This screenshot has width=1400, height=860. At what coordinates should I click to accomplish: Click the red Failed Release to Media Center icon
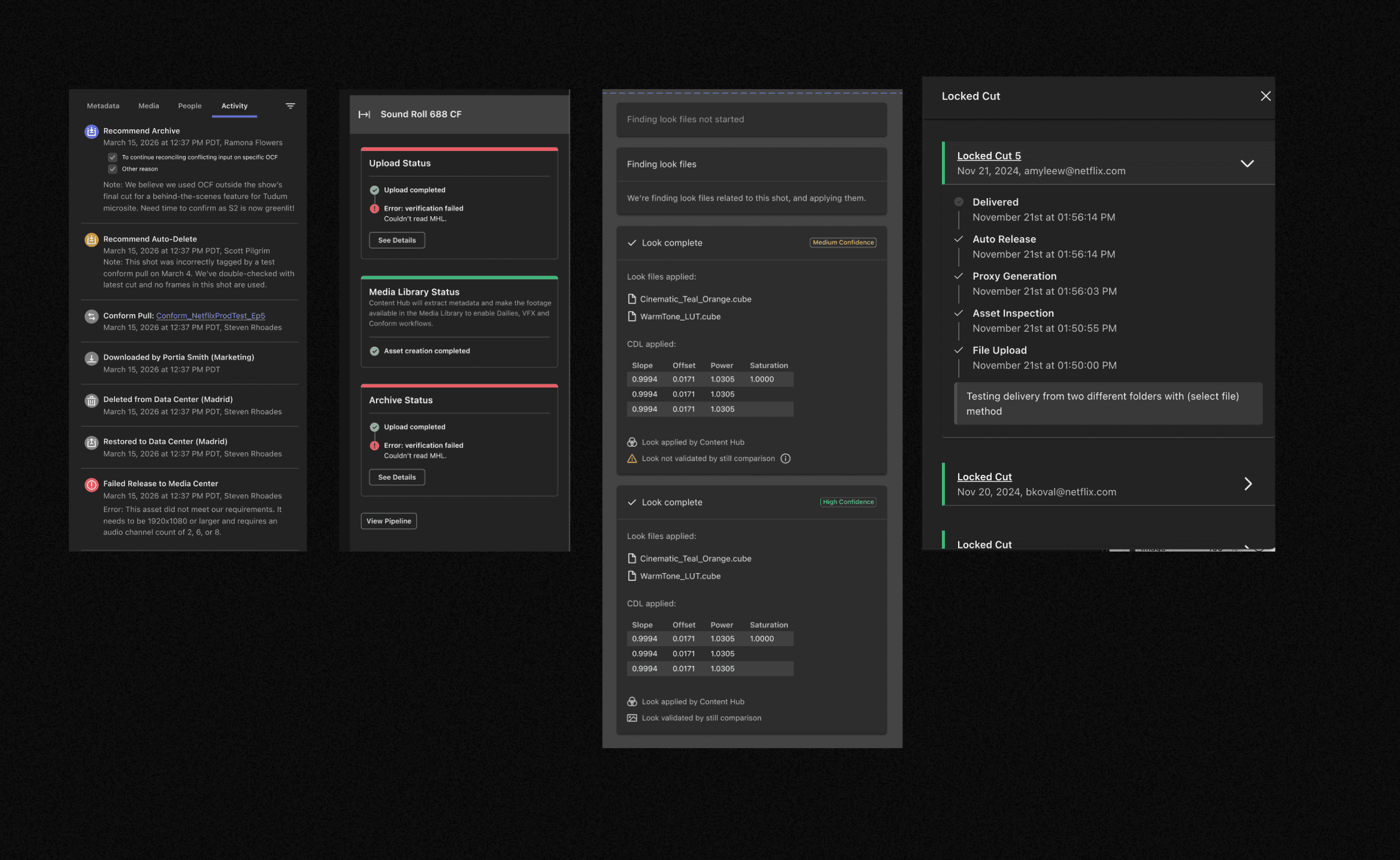[x=91, y=484]
